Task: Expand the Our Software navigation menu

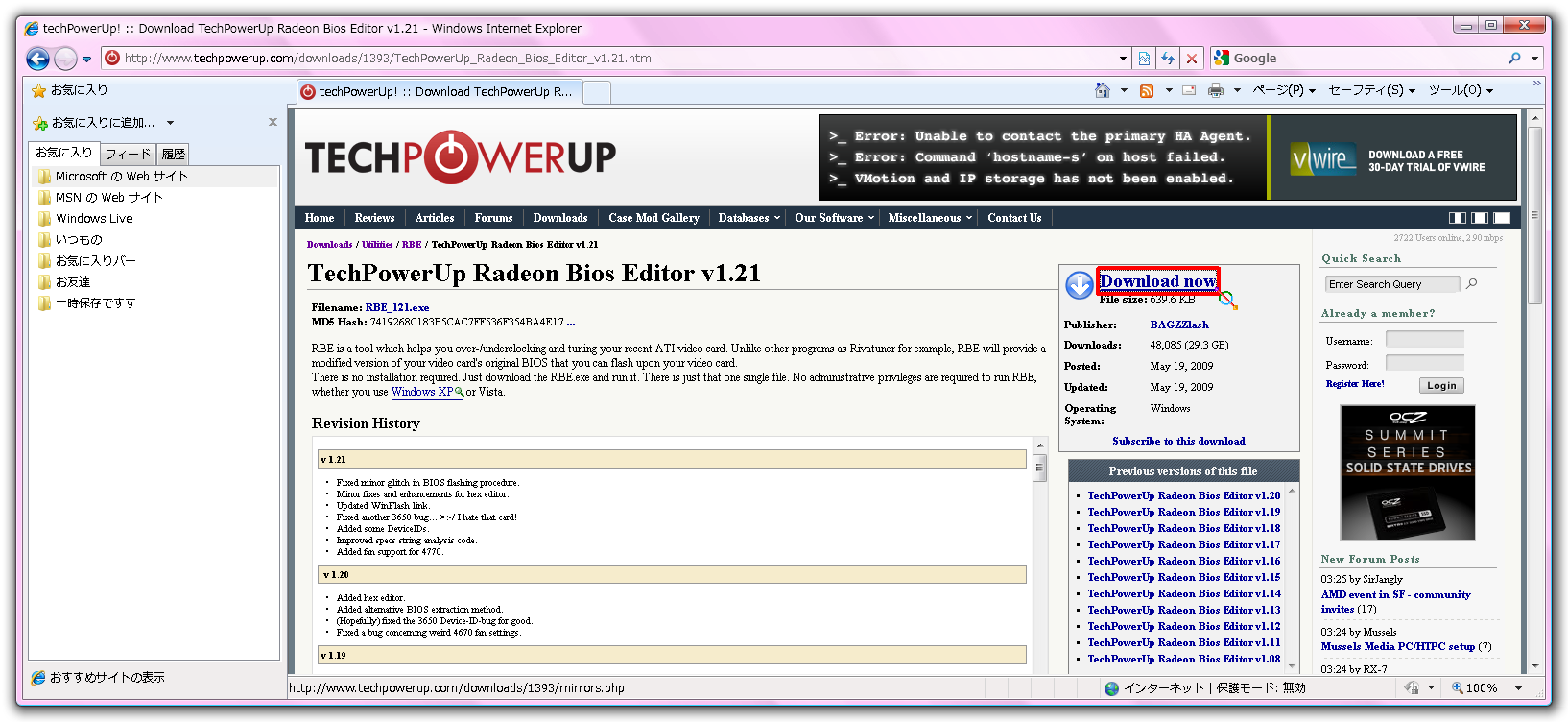Action: pos(834,218)
